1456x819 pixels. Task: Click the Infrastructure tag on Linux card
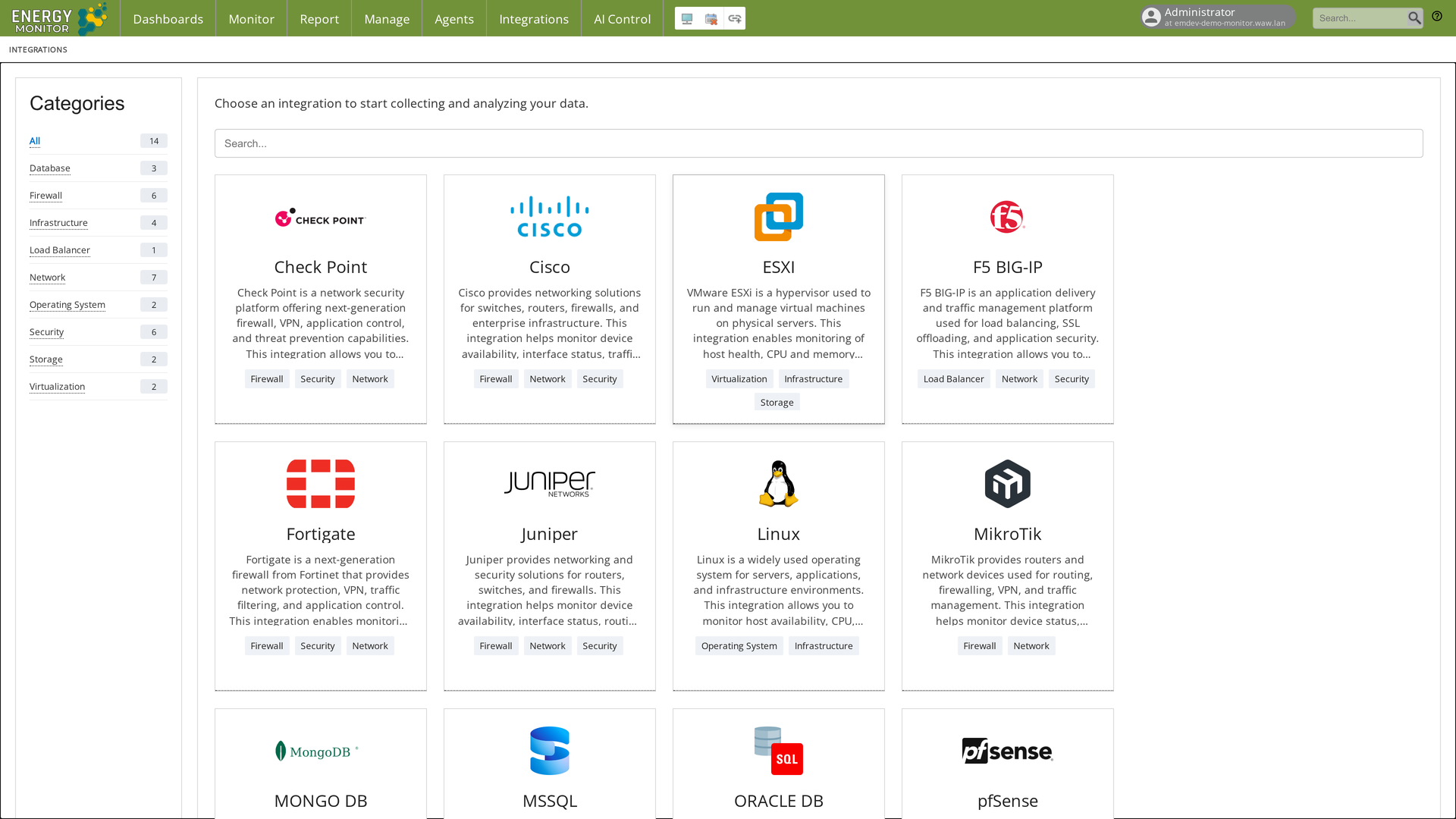point(824,646)
